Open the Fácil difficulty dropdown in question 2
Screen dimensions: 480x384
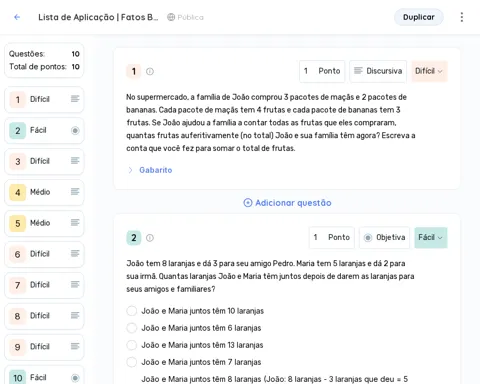(431, 238)
